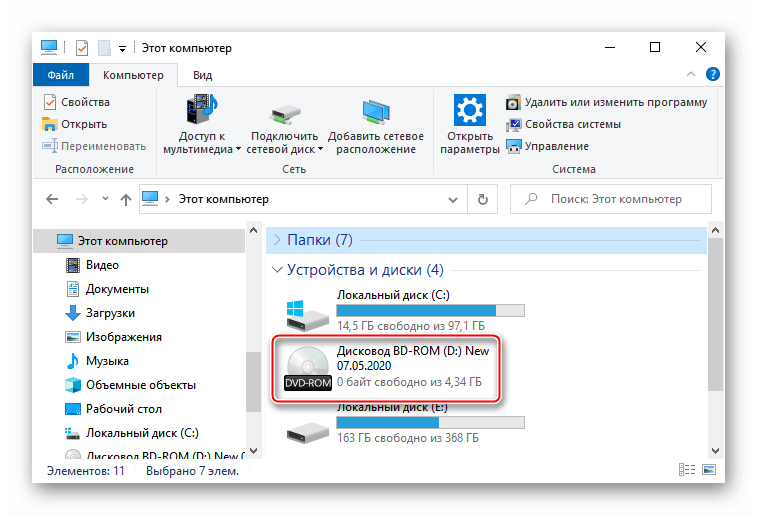Click Управление in the Система group
Viewport: 757px width, 515px height.
[x=547, y=146]
